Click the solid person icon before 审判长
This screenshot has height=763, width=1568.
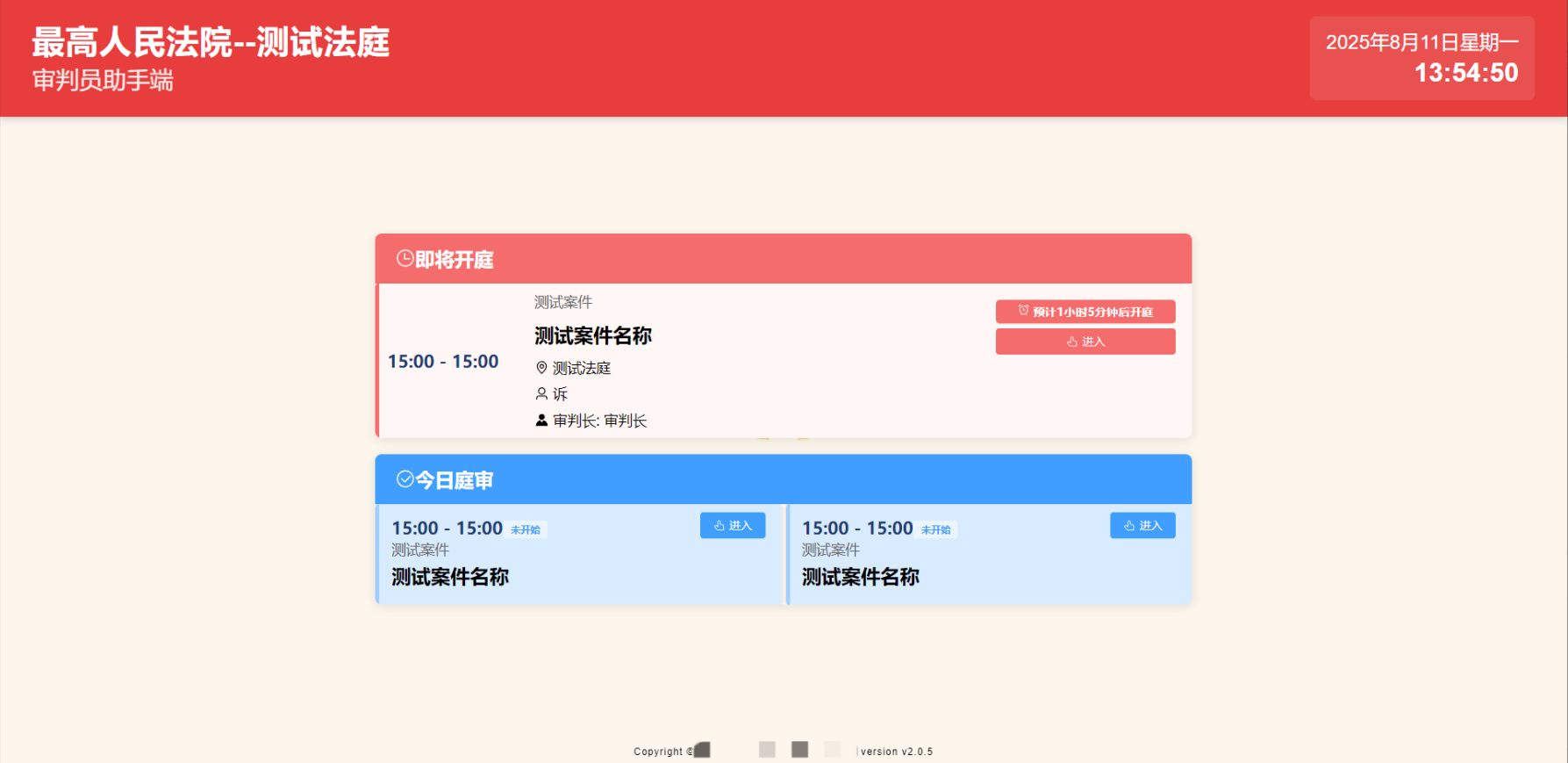click(x=541, y=421)
